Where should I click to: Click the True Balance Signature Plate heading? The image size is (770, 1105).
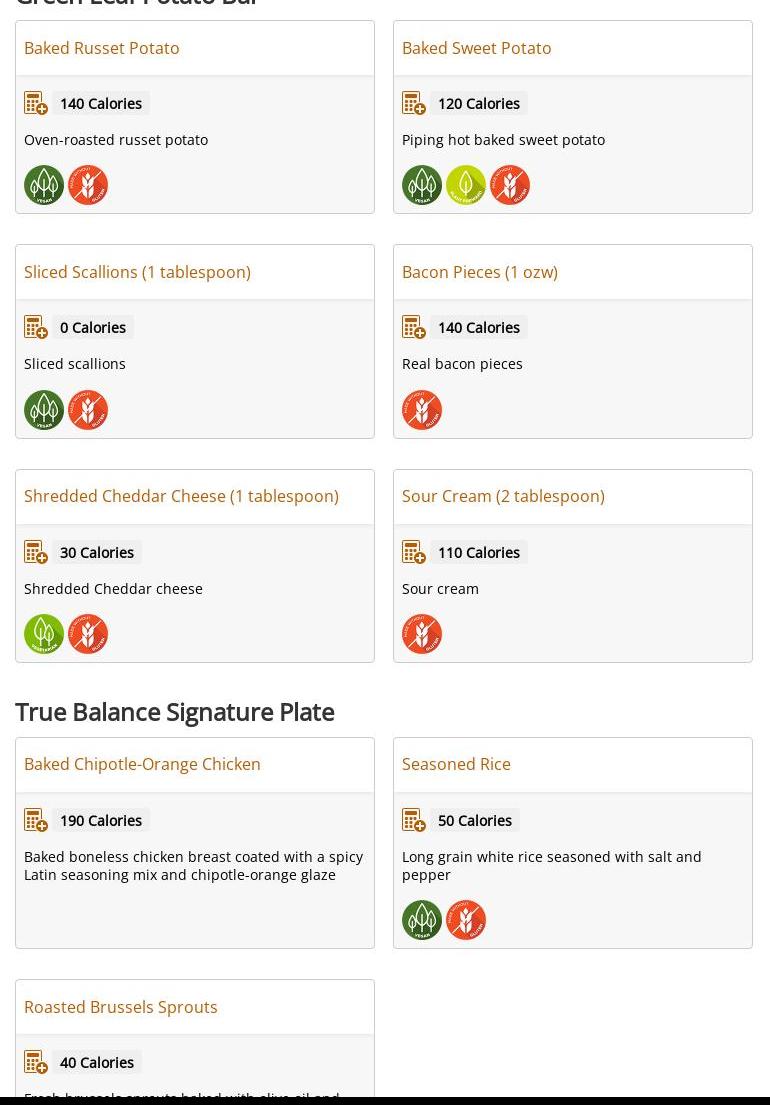click(175, 712)
